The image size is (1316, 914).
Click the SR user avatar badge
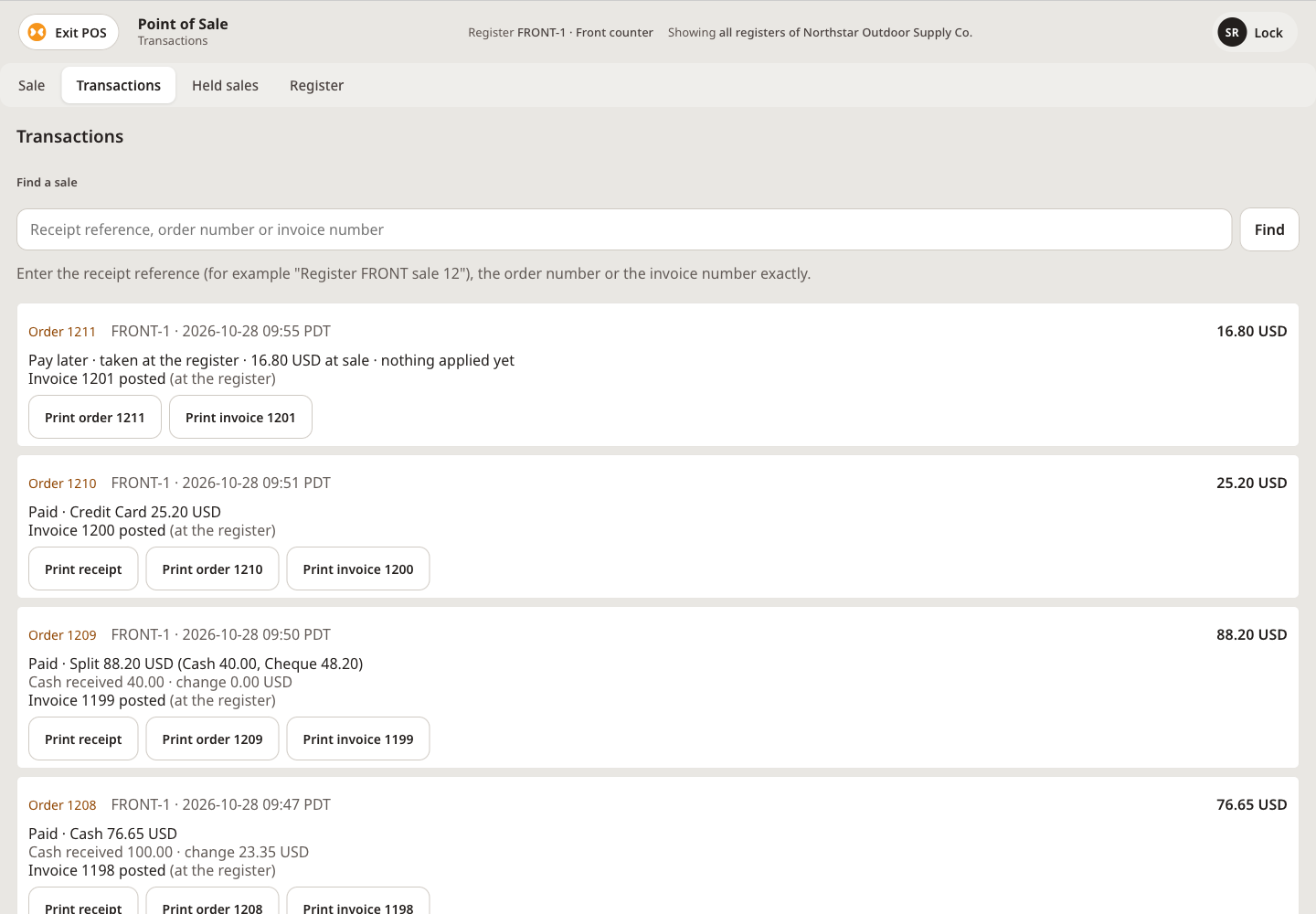point(1232,33)
